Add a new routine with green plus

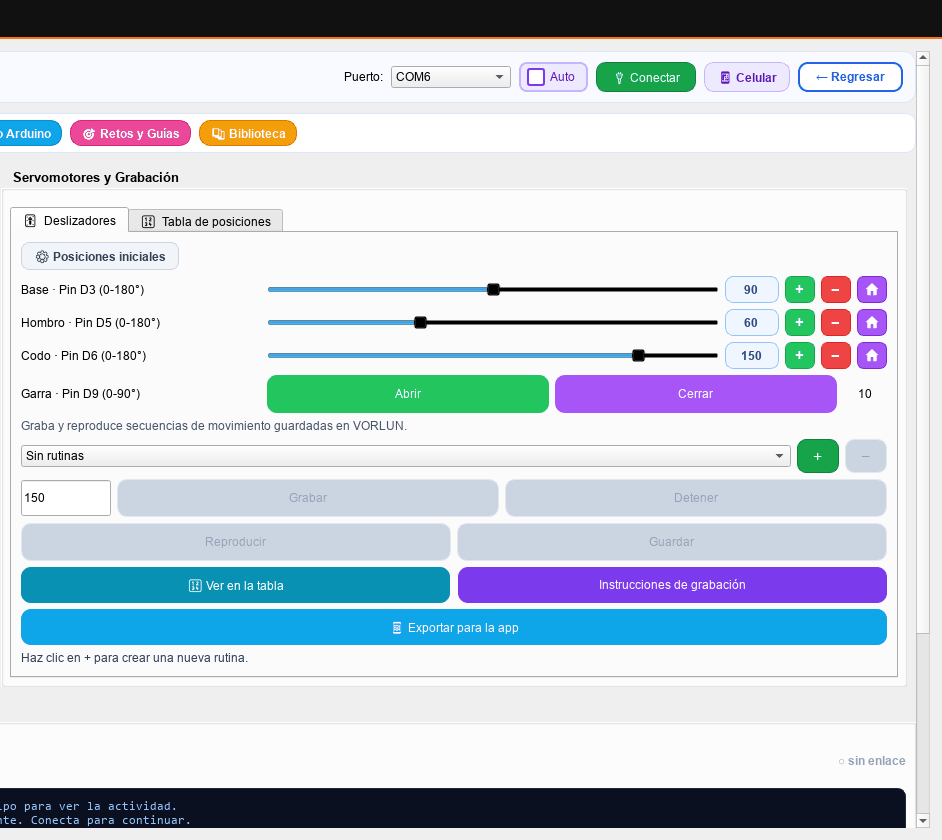[x=818, y=456]
